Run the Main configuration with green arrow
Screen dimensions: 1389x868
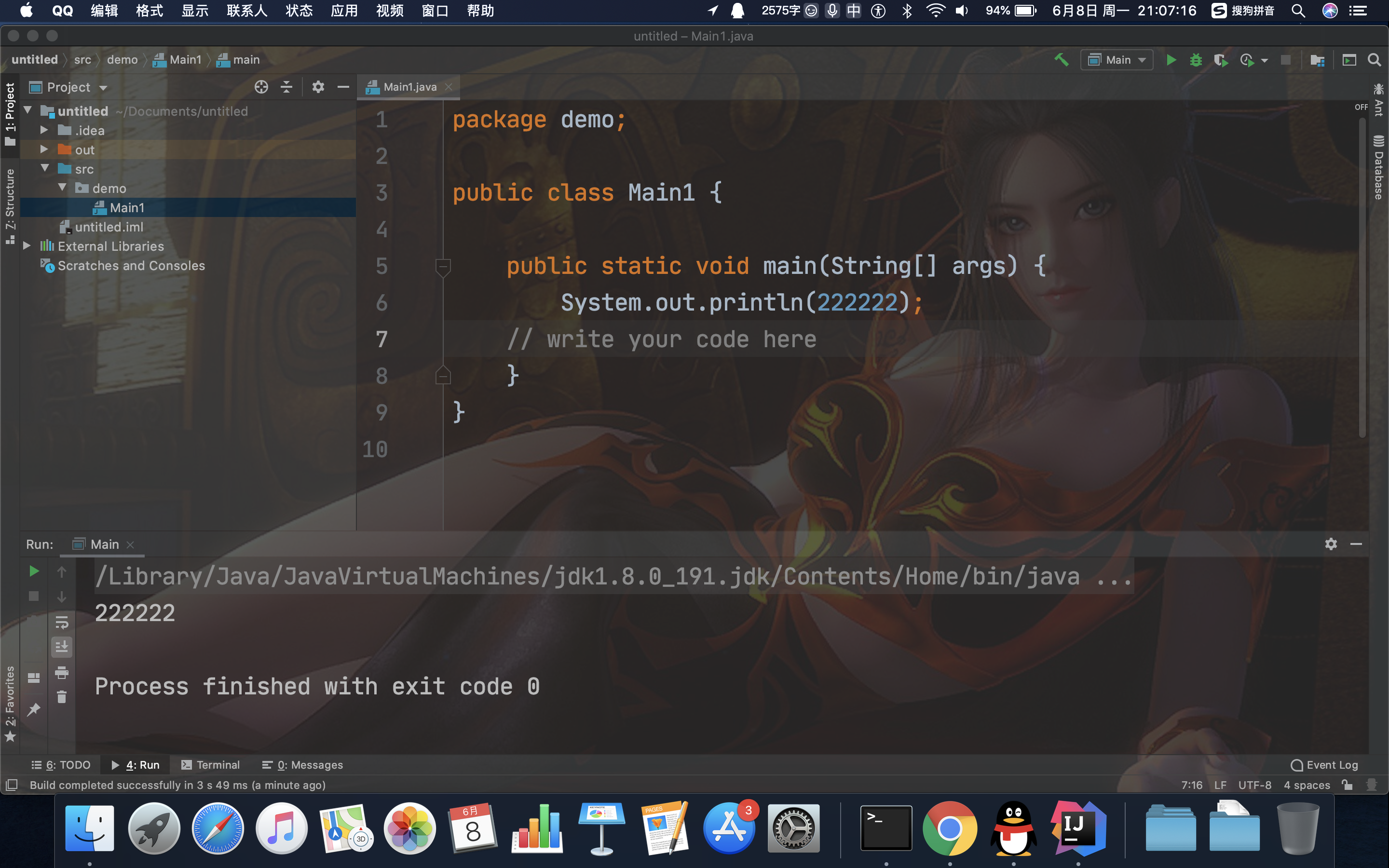(x=1171, y=60)
